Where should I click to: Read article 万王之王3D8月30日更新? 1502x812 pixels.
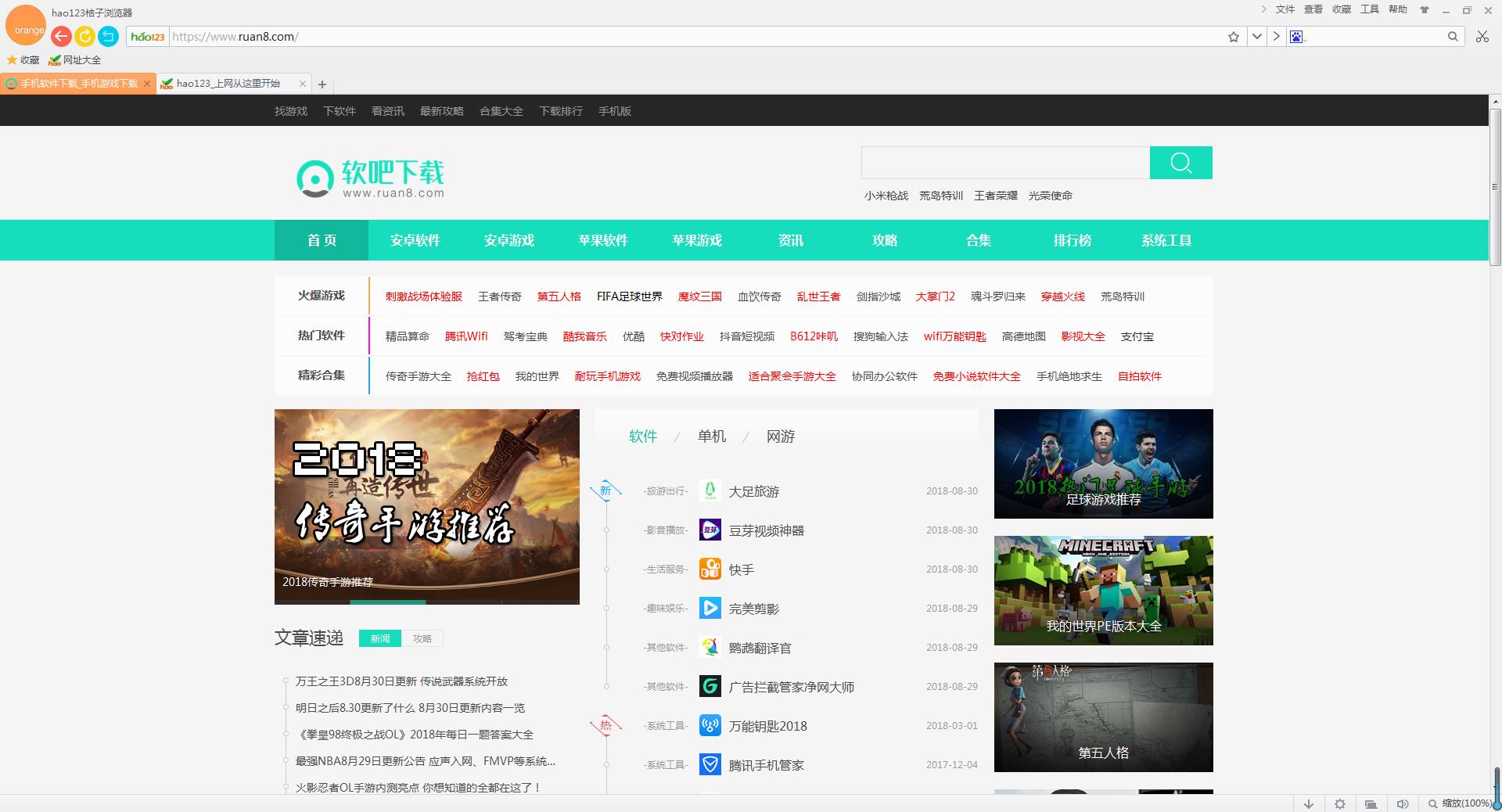click(402, 681)
